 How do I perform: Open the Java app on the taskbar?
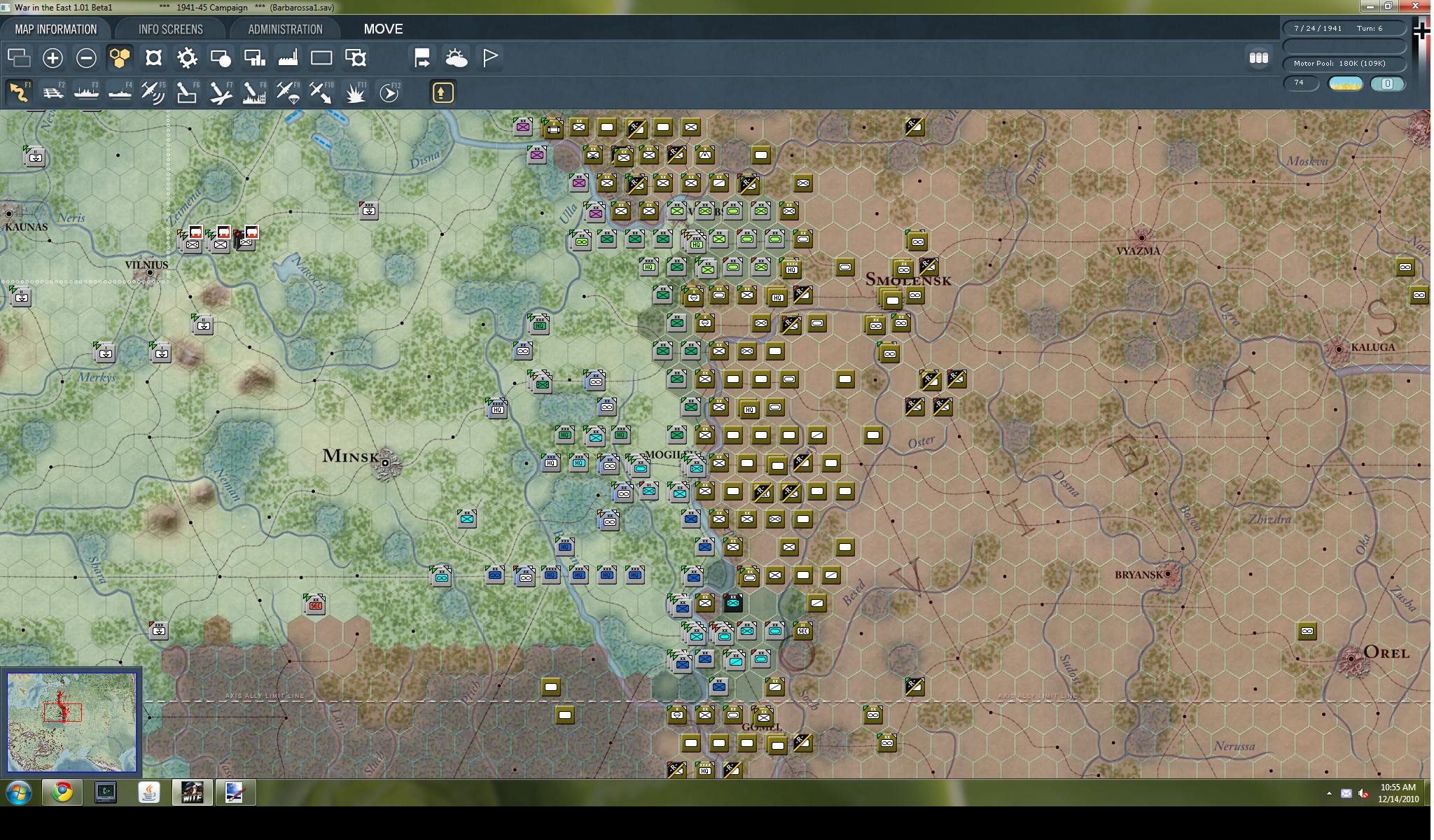click(148, 792)
